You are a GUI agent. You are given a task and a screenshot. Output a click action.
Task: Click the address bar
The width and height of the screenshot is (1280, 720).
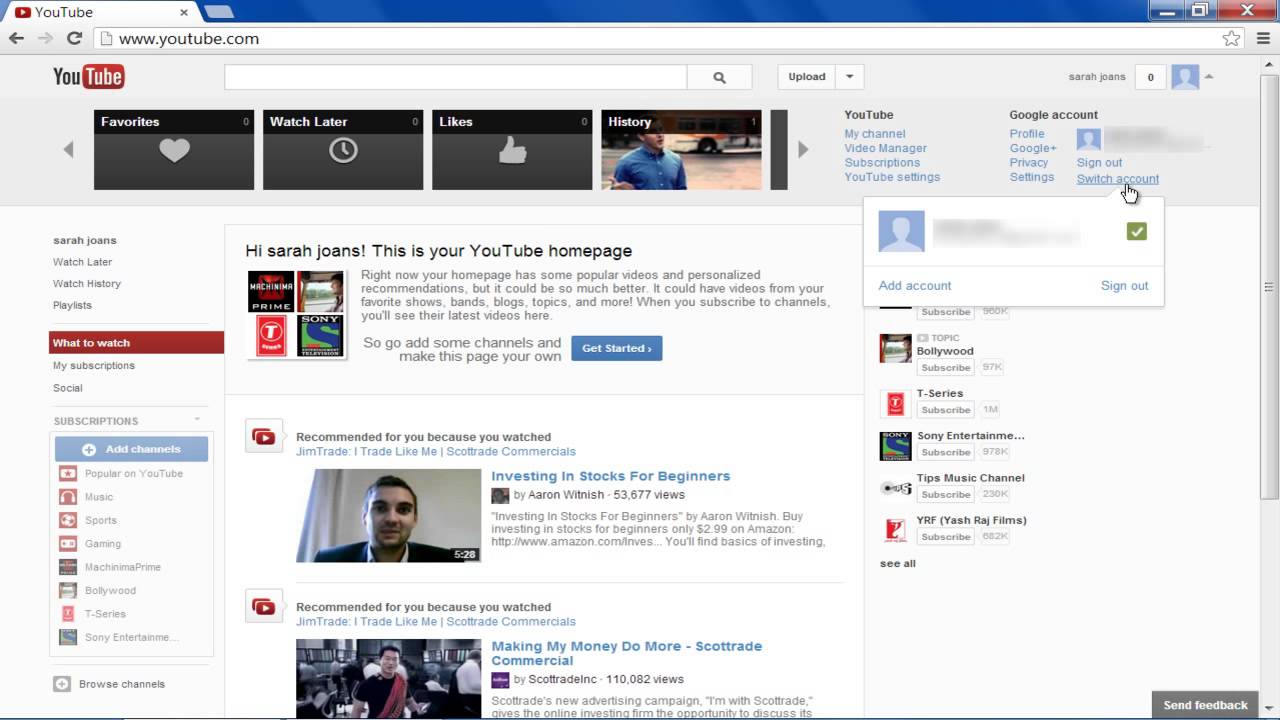tap(670, 38)
